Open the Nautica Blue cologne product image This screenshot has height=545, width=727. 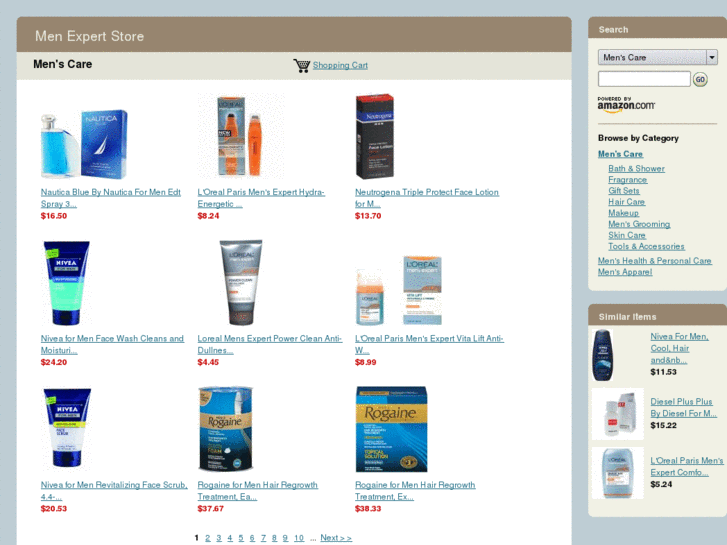pyautogui.click(x=84, y=144)
